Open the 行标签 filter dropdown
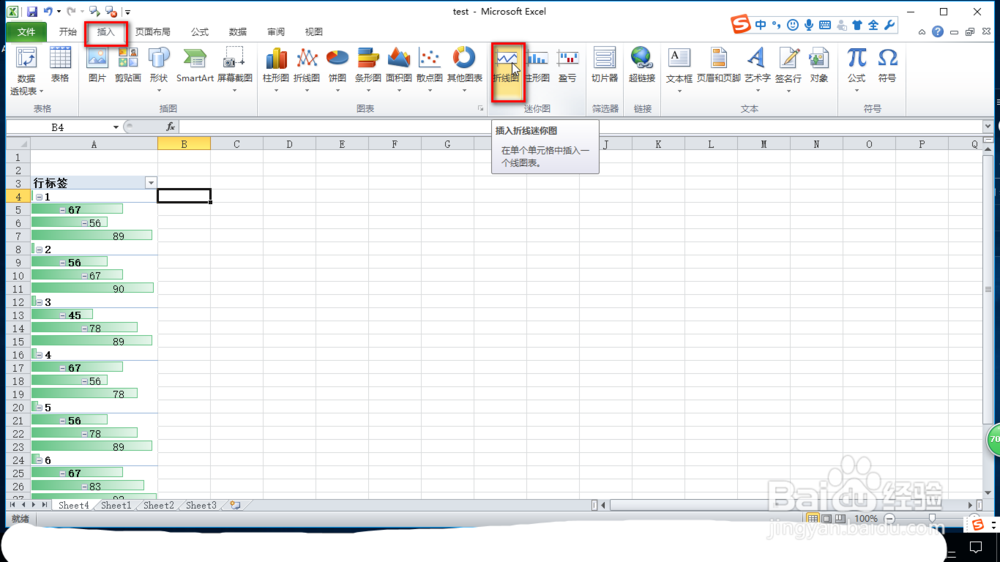 (x=151, y=183)
